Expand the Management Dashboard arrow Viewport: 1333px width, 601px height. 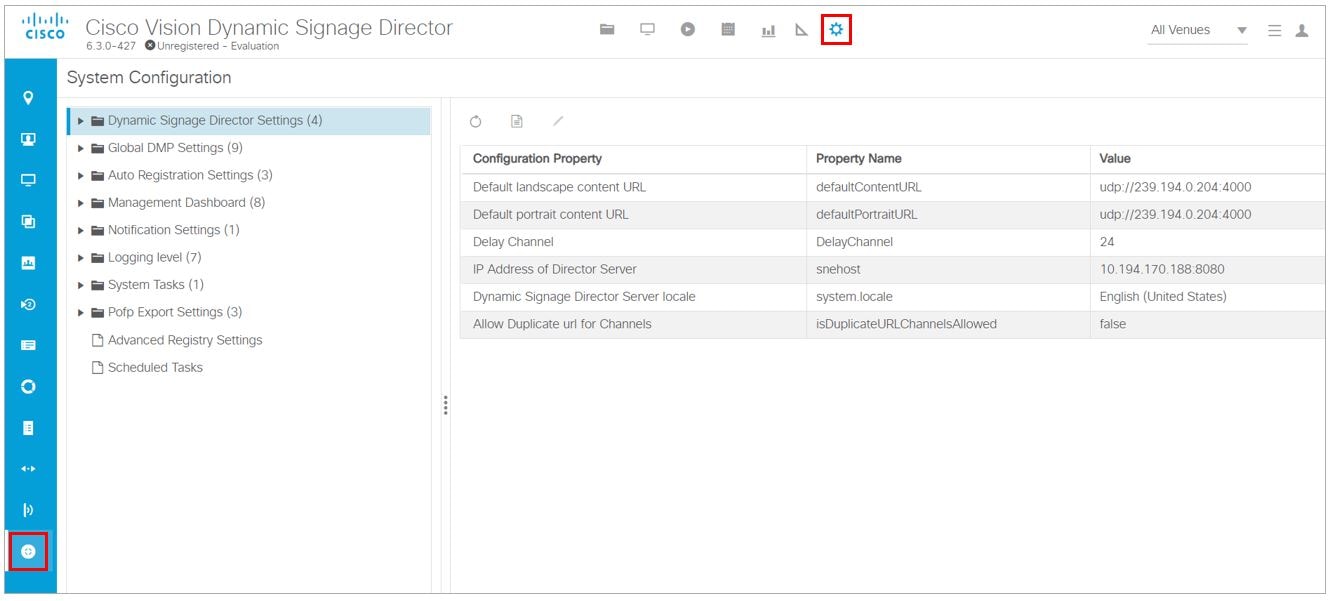(81, 203)
